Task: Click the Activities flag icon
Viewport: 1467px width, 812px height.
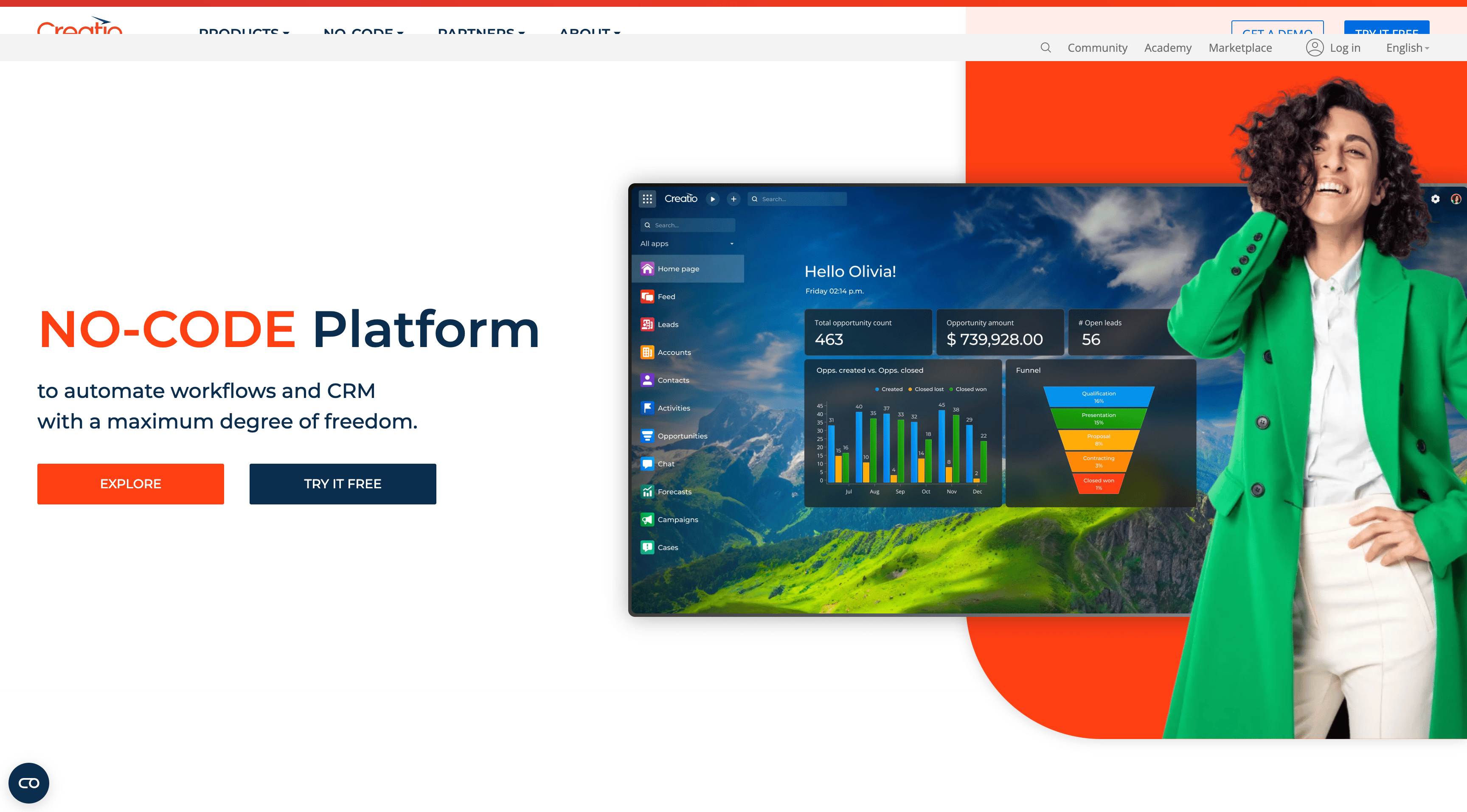Action: (x=647, y=408)
